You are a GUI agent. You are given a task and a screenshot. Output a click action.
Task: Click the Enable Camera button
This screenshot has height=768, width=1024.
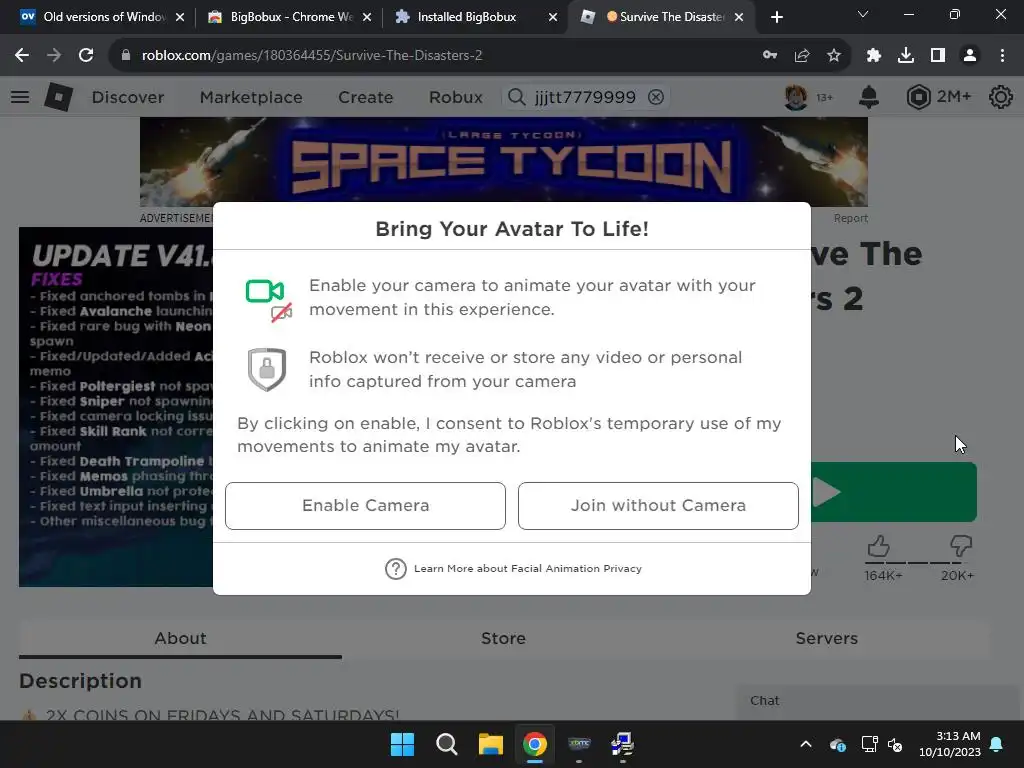(x=365, y=505)
